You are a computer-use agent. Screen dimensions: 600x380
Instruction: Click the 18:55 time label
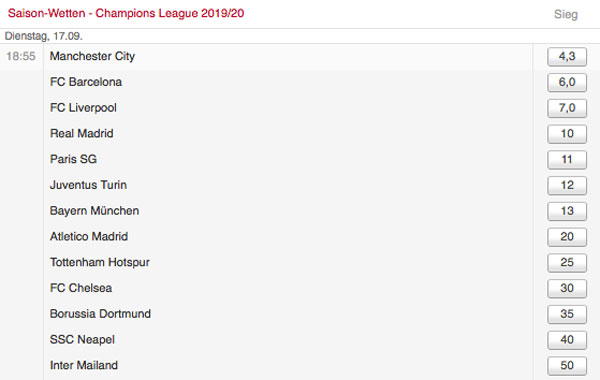point(21,56)
